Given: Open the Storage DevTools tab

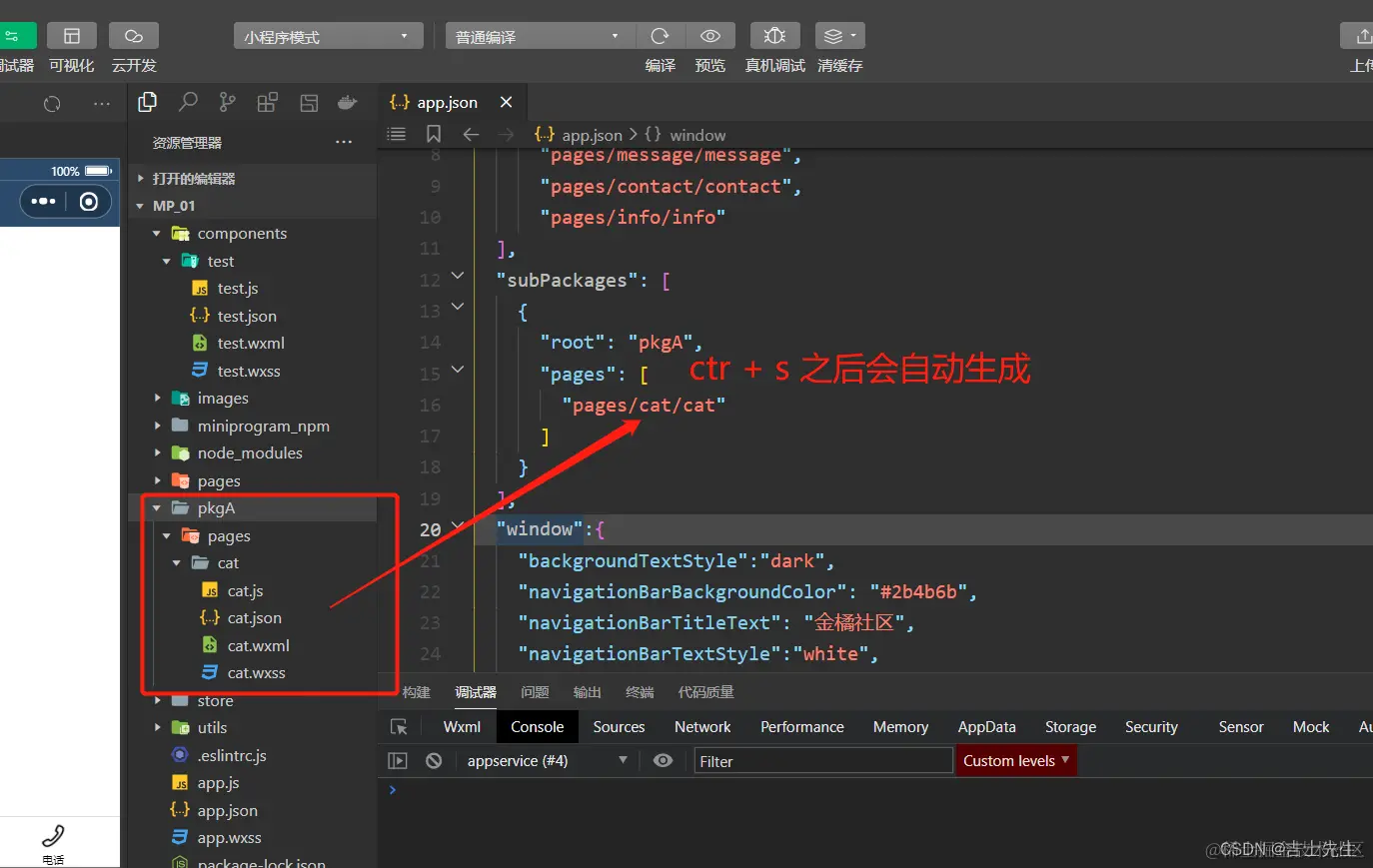Looking at the screenshot, I should pos(1070,727).
